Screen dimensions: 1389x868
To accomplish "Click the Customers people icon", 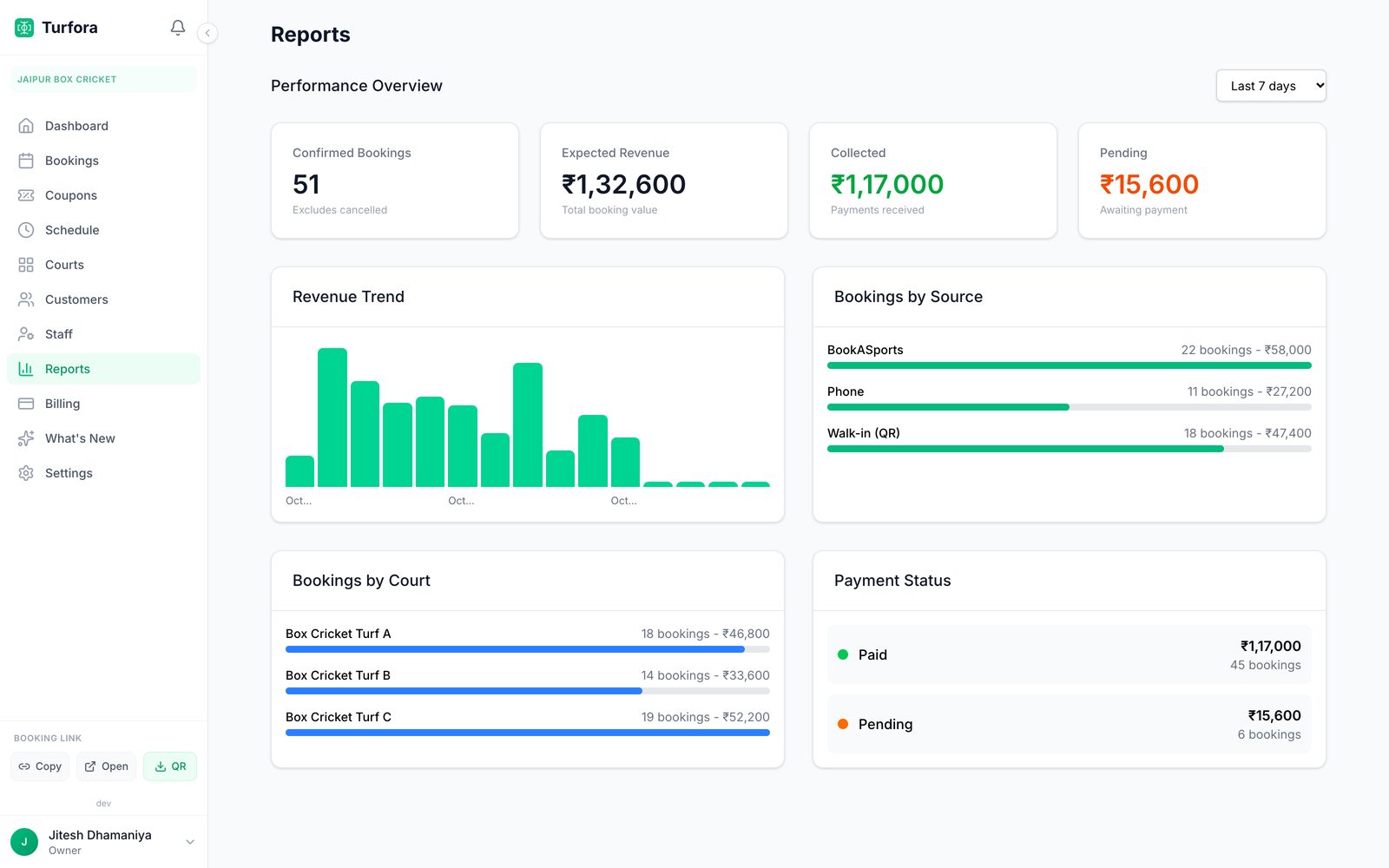I will click(26, 299).
